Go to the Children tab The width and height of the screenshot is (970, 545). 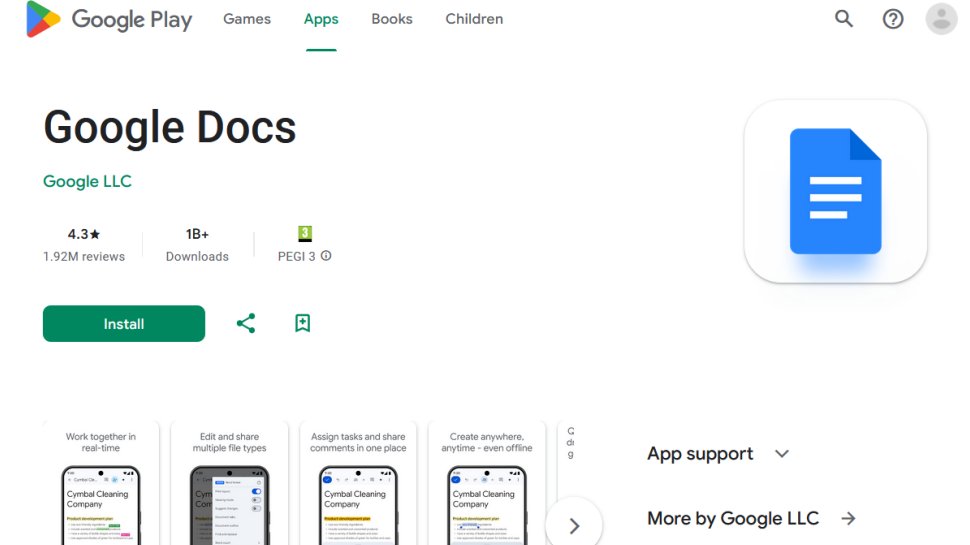[x=474, y=19]
